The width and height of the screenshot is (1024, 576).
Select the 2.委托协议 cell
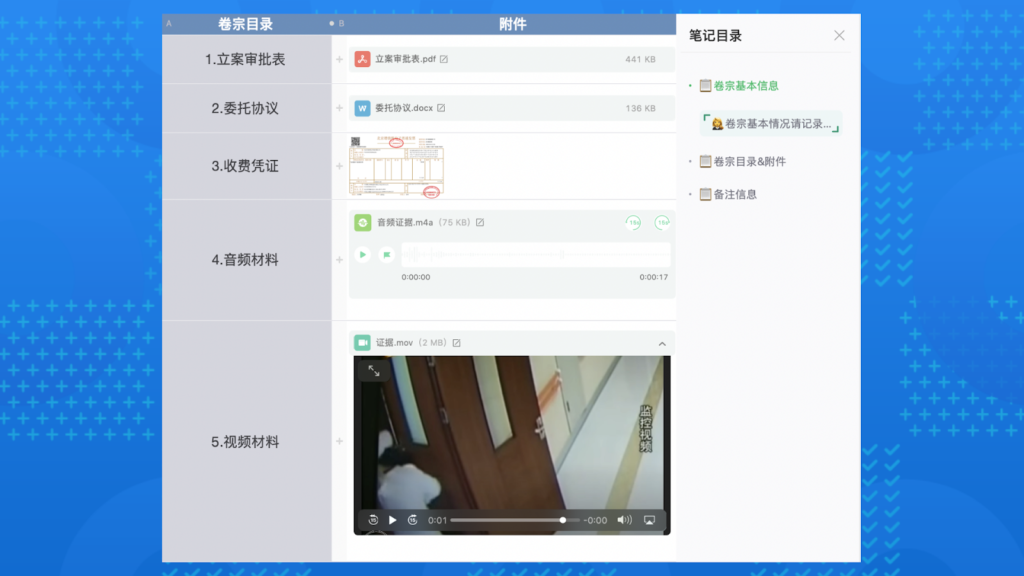coord(246,108)
